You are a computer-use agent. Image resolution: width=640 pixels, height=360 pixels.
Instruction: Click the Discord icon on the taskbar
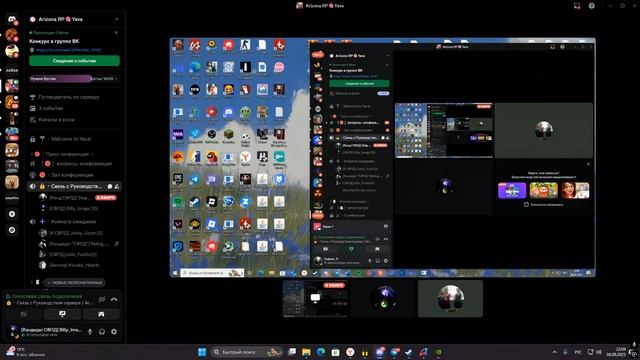coord(380,352)
